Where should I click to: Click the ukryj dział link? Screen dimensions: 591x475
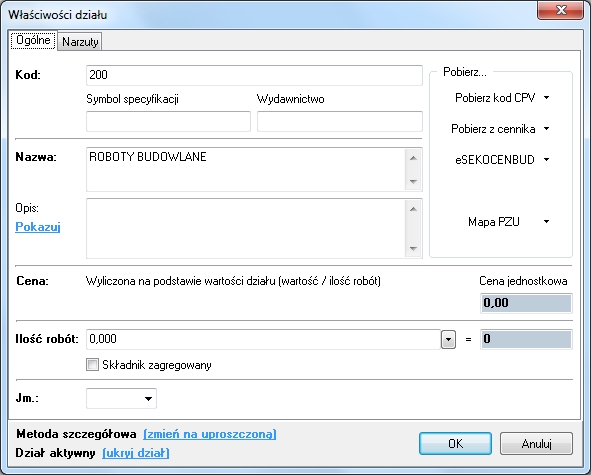[x=136, y=453]
